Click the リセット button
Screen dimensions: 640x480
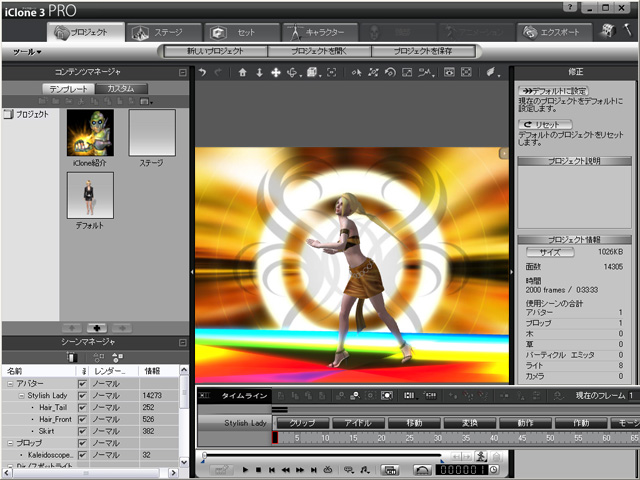click(x=545, y=124)
